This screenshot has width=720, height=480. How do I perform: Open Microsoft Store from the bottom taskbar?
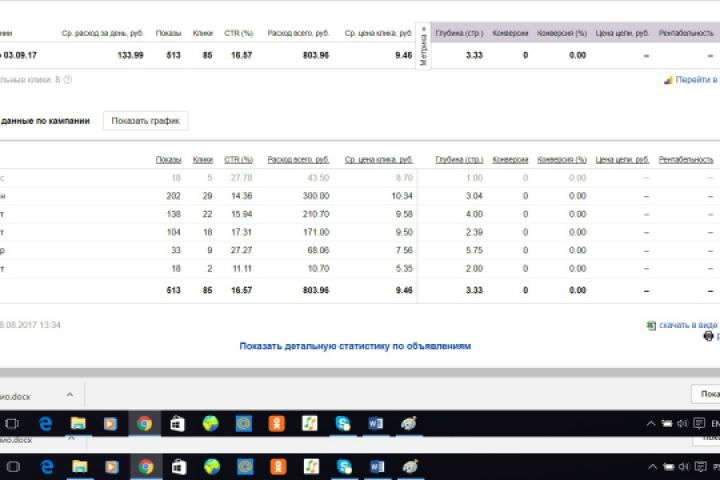[179, 467]
